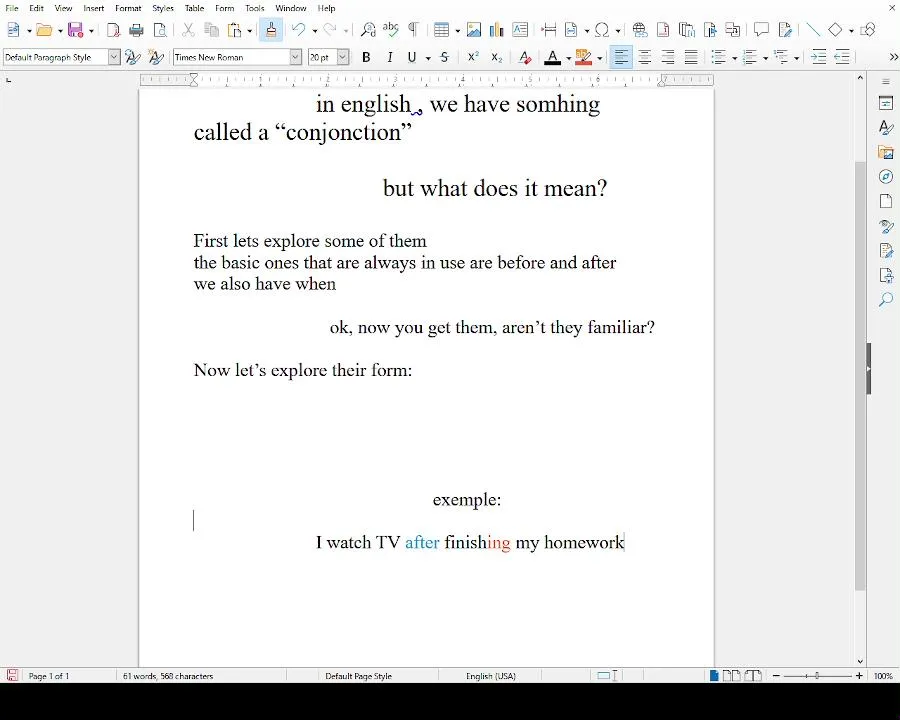Expand underline style dropdown arrow
The height and width of the screenshot is (720, 900).
[x=428, y=58]
